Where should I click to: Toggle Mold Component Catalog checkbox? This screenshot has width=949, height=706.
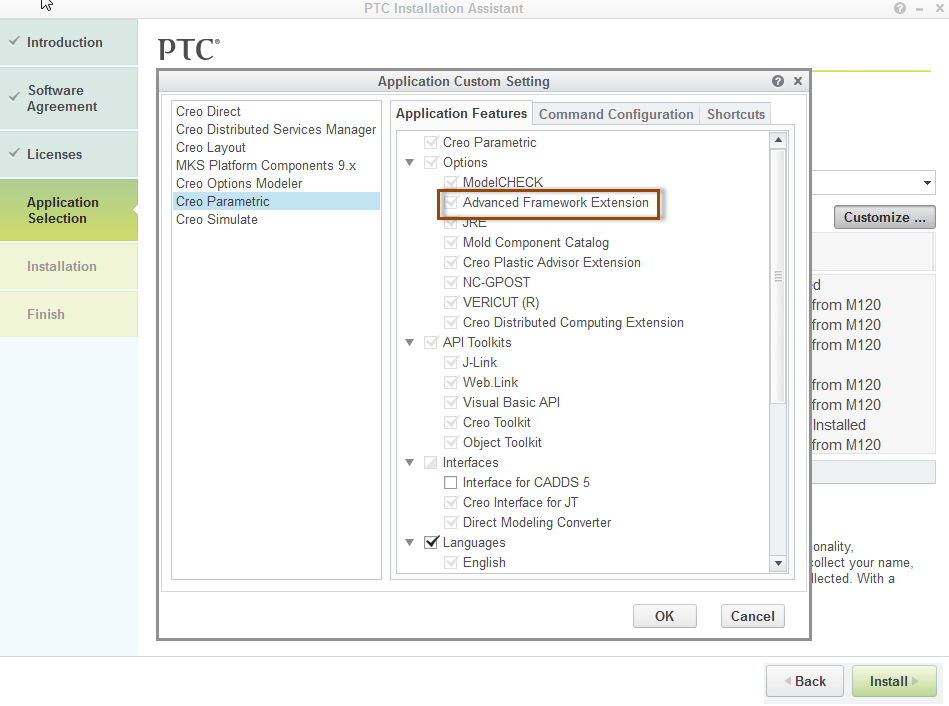click(450, 242)
